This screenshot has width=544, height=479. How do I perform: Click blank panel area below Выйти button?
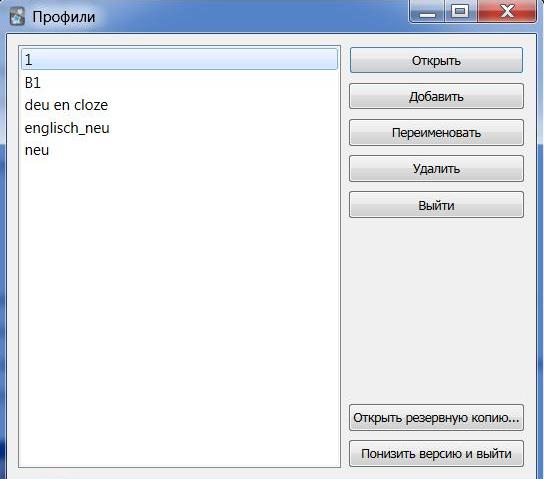[436, 310]
